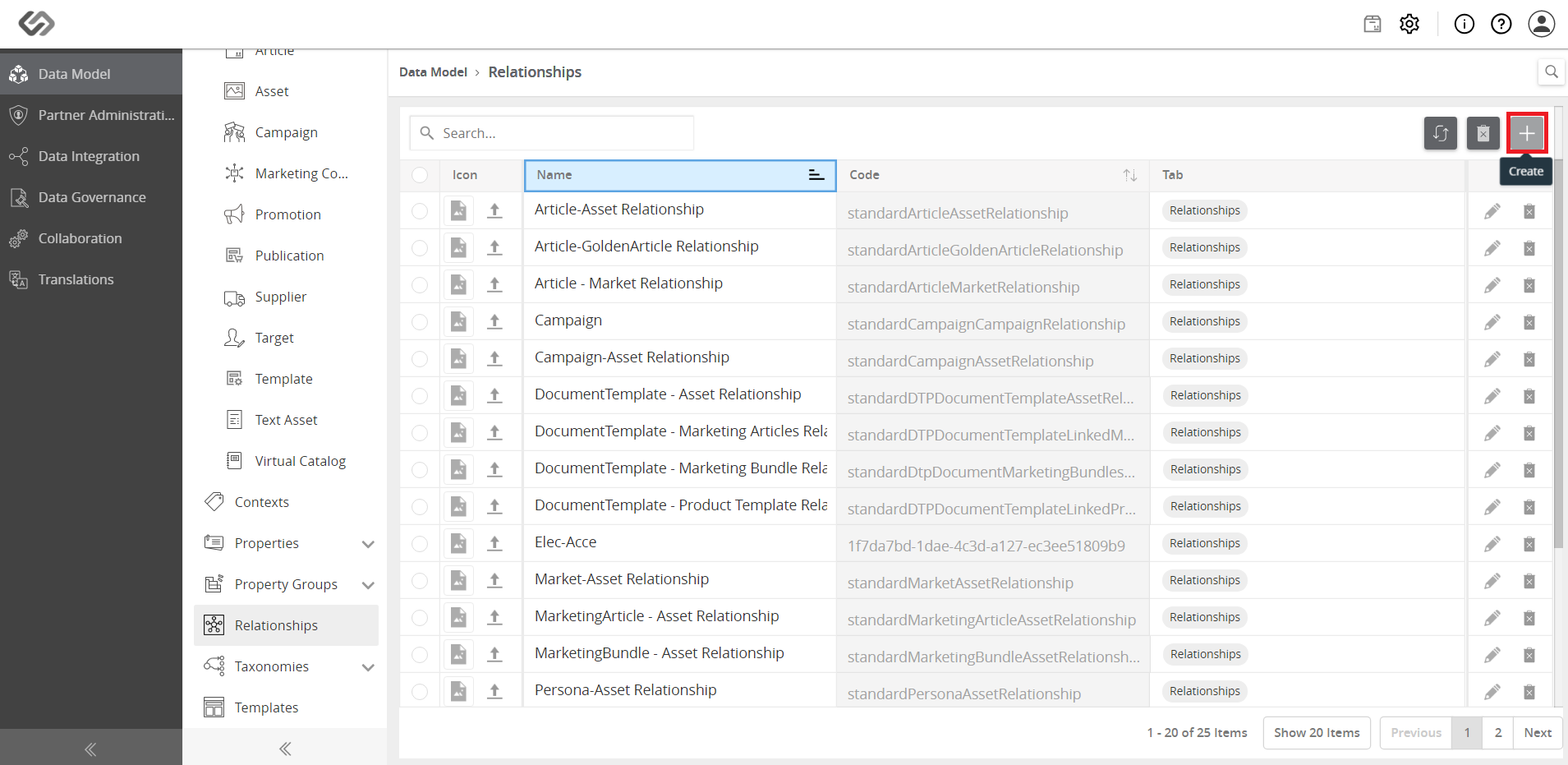Open the user profile avatar

pyautogui.click(x=1542, y=24)
